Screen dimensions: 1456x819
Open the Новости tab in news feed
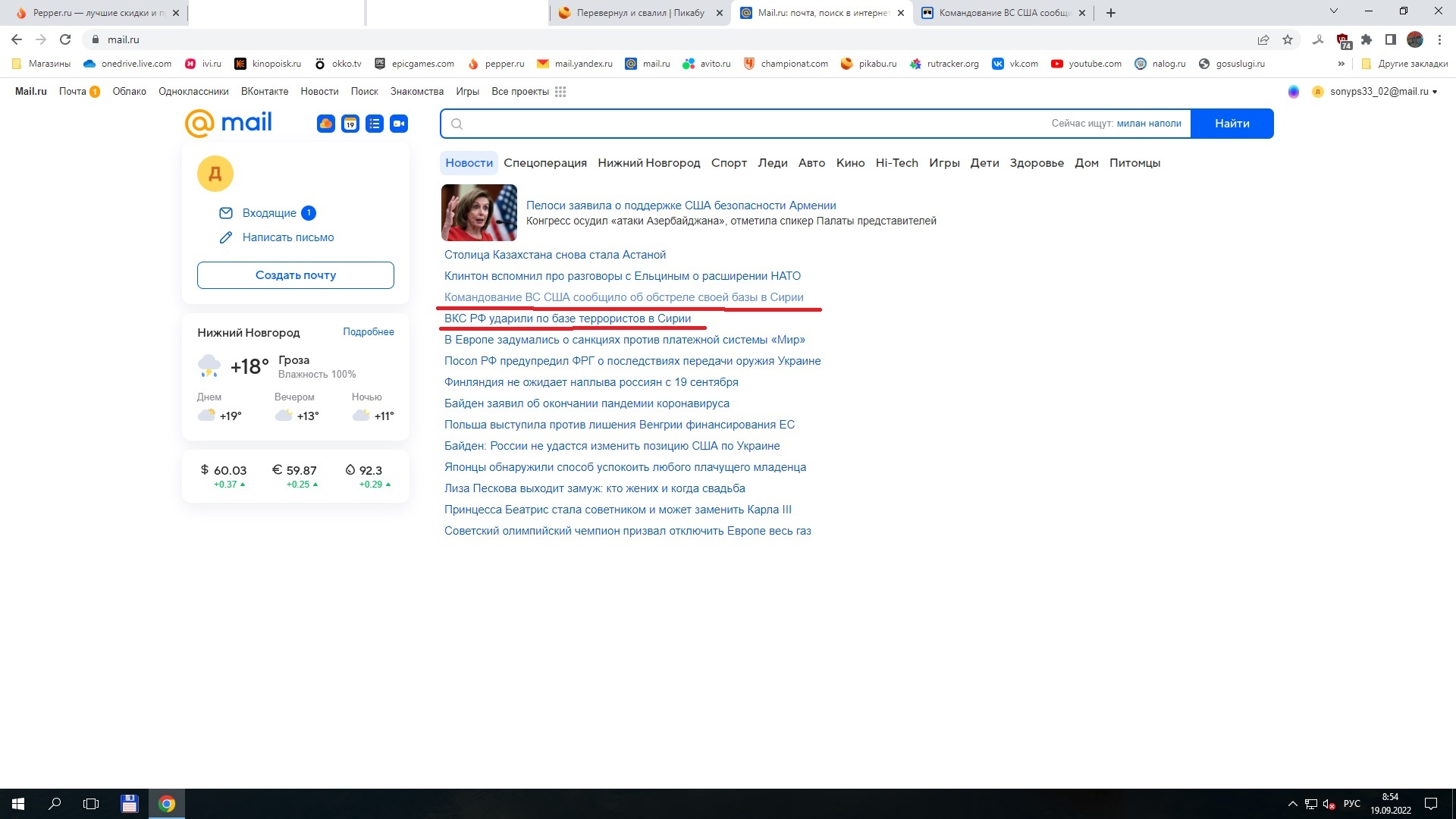click(469, 162)
